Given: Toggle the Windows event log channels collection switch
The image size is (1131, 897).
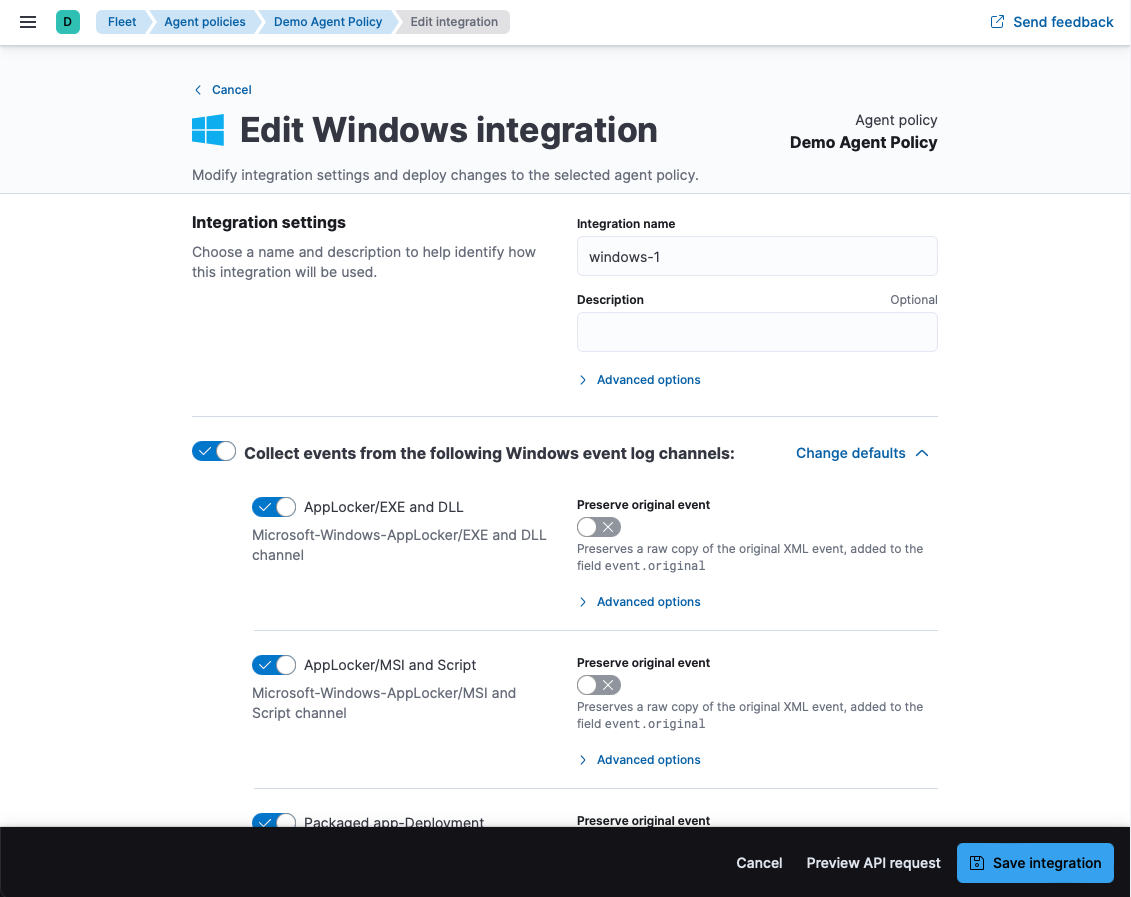Looking at the screenshot, I should click(x=213, y=452).
